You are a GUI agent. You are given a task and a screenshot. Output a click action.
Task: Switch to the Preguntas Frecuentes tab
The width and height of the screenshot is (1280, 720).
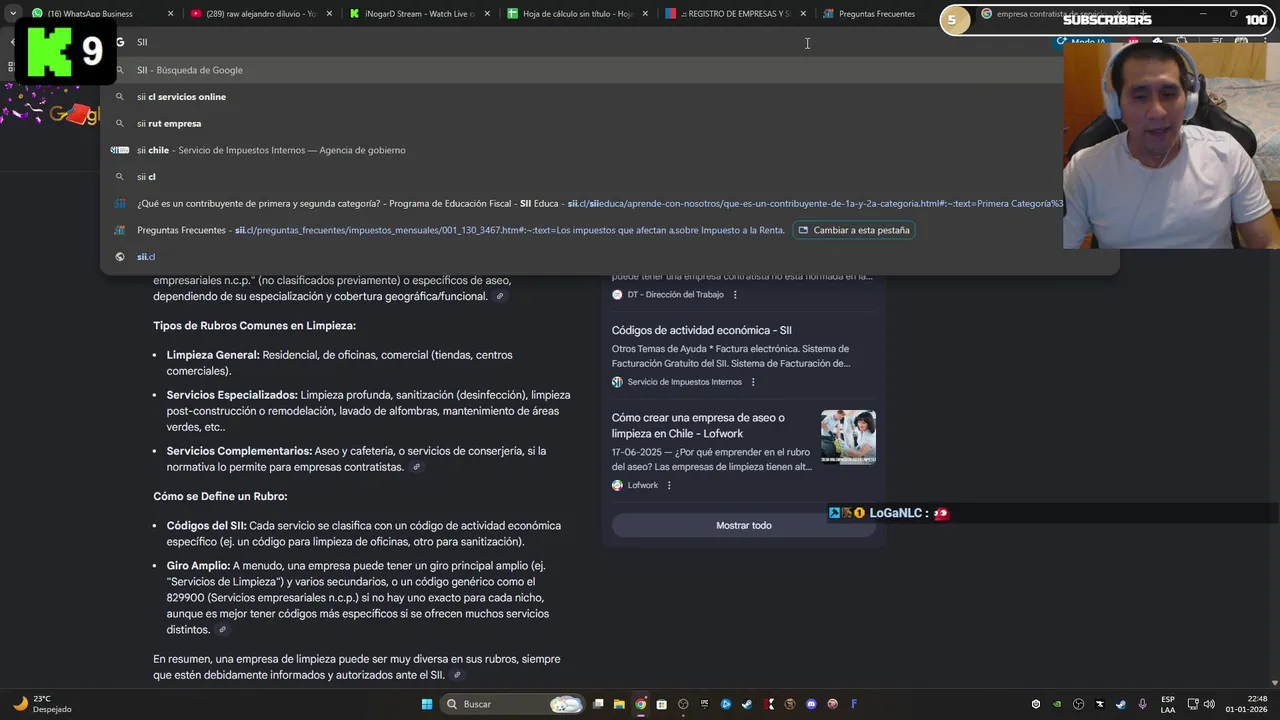877,14
